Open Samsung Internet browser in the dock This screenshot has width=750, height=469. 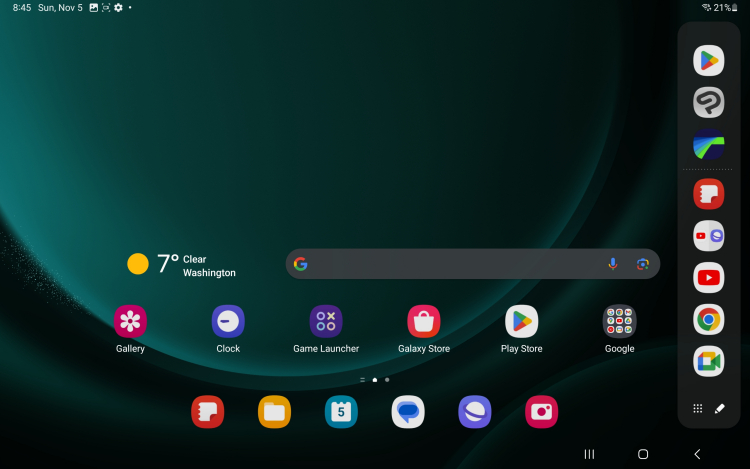[x=474, y=412]
